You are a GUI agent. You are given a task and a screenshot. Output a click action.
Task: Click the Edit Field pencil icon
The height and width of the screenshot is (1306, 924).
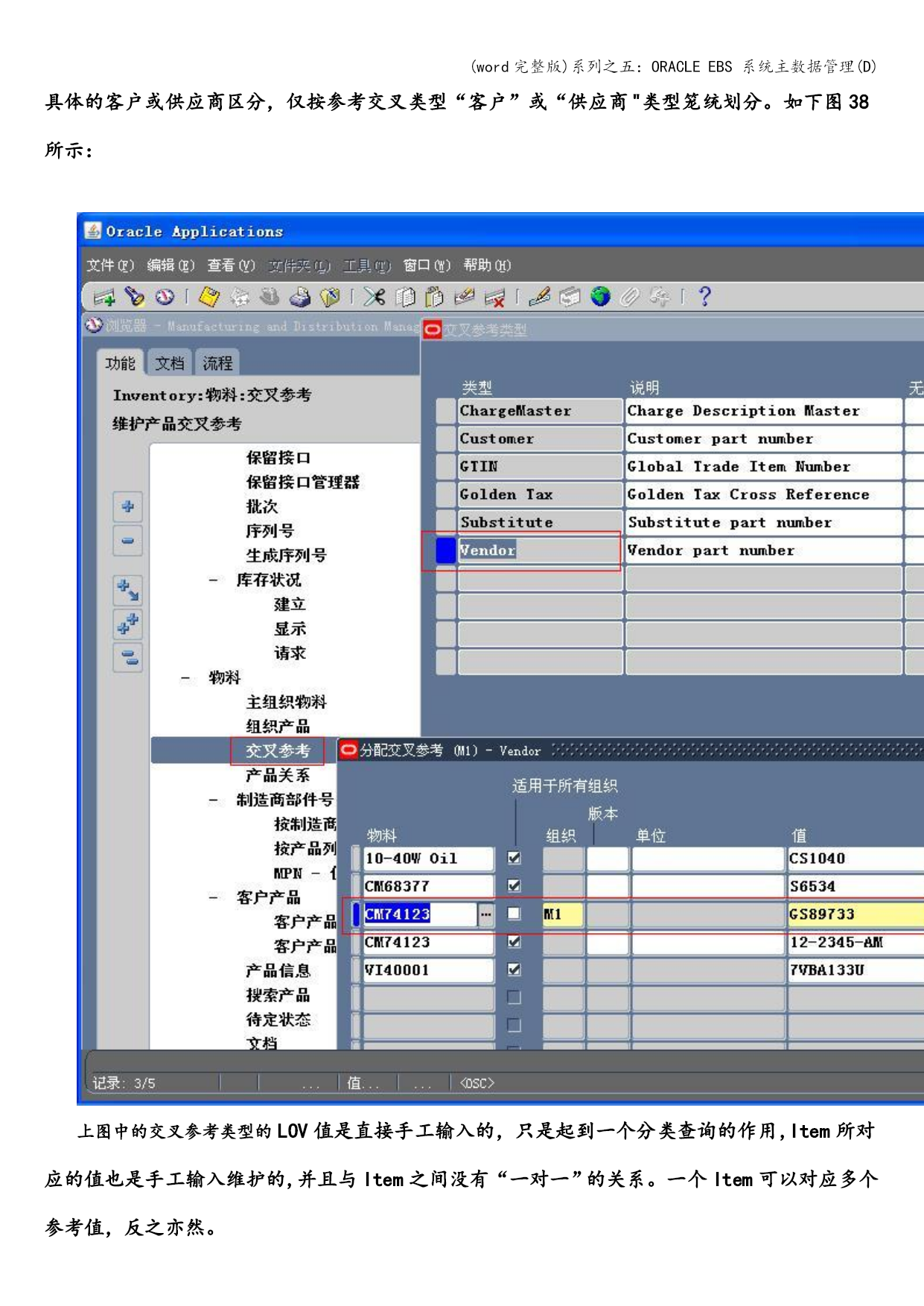tap(540, 297)
